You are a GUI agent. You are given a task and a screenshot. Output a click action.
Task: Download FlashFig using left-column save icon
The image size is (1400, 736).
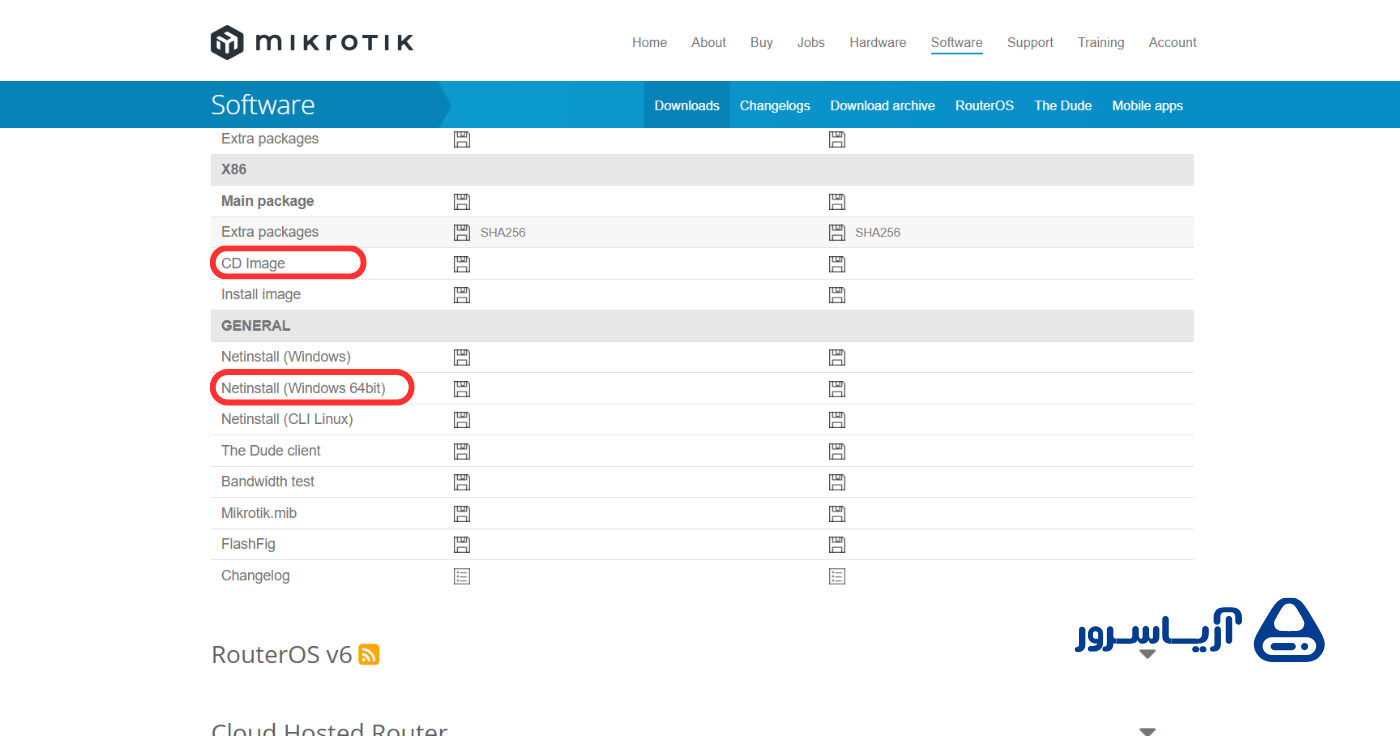coord(462,544)
